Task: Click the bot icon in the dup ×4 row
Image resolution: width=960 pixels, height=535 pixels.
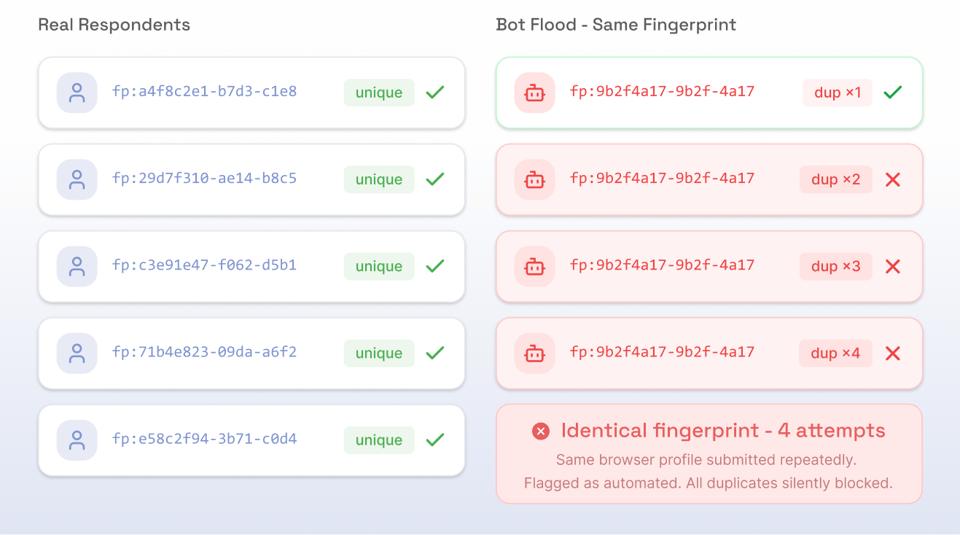Action: point(534,353)
